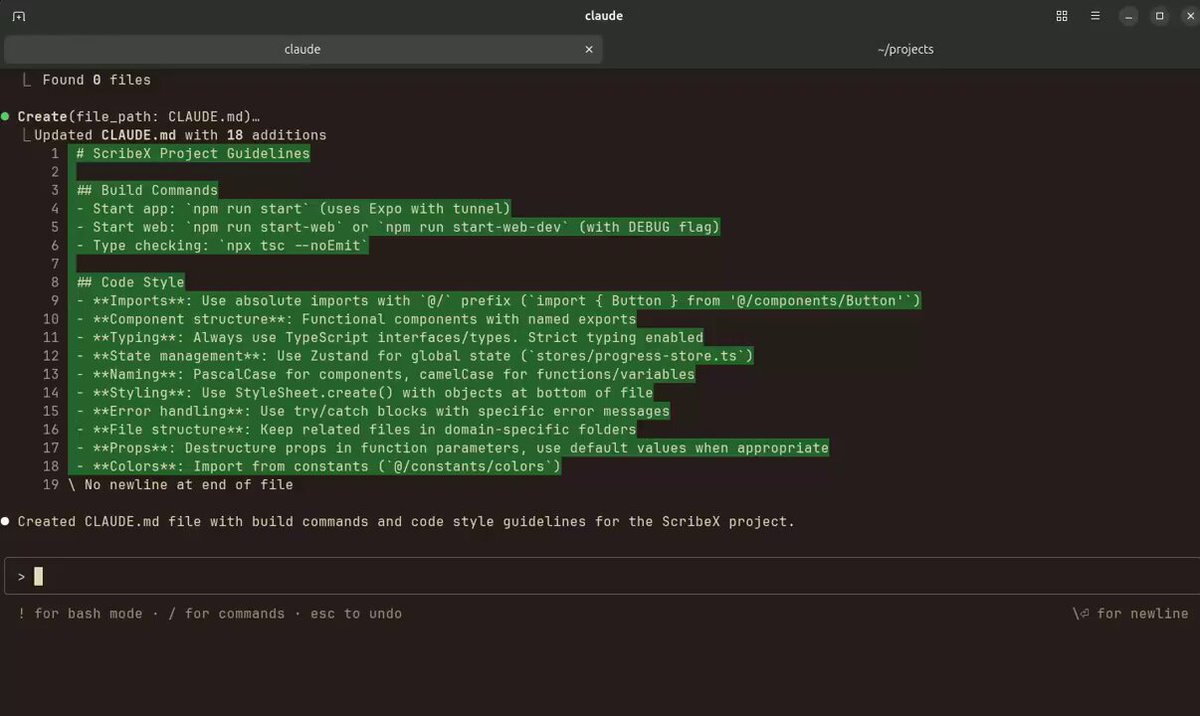Minimize the terminal window
This screenshot has width=1200, height=716.
pyautogui.click(x=1129, y=16)
